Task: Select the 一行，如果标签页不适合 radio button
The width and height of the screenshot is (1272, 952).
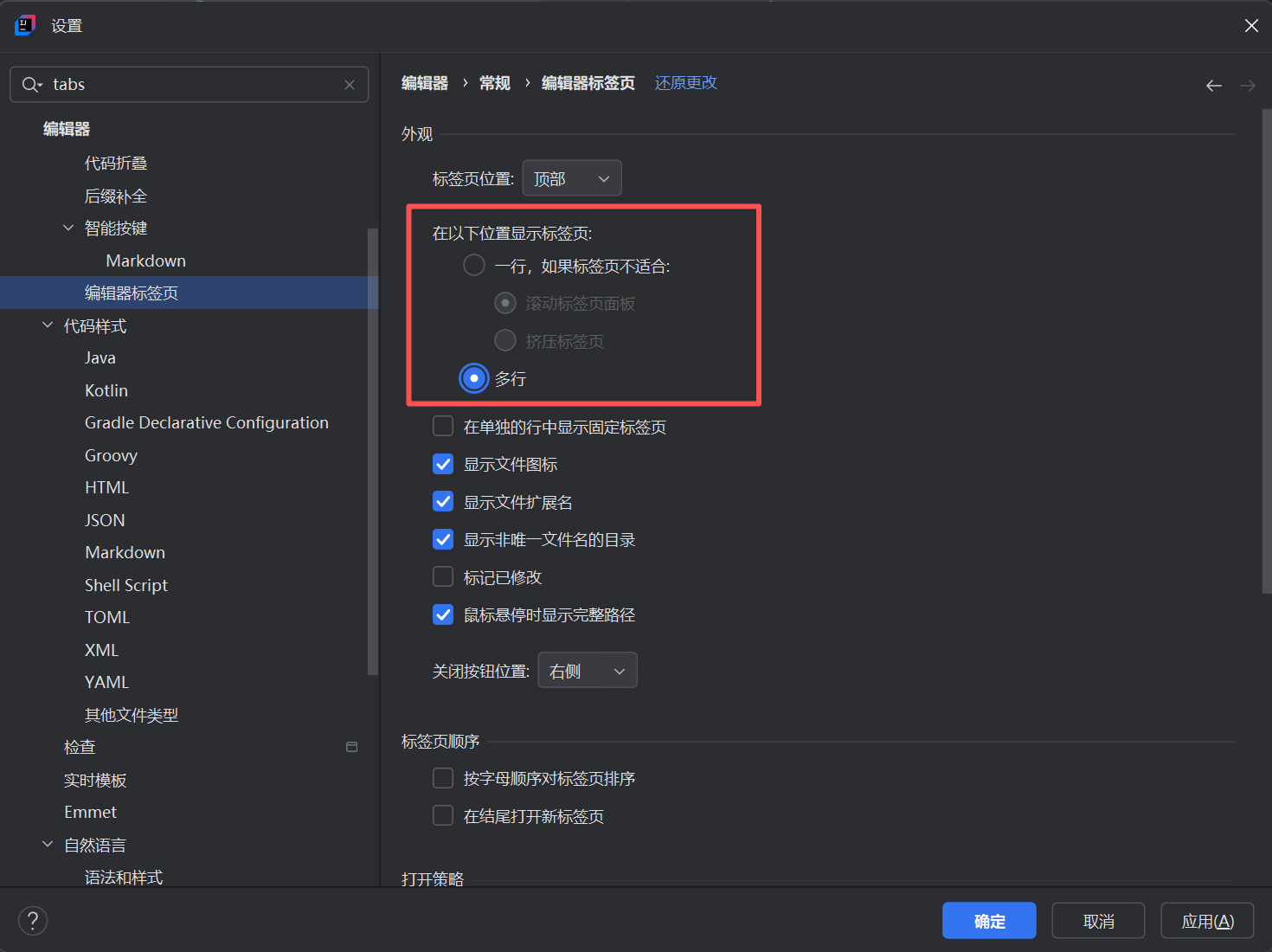Action: 473,265
